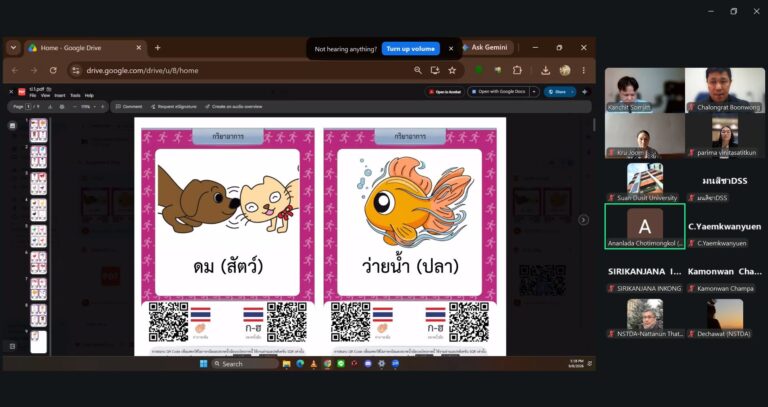Open the Chrome extensions puzzle icon

pyautogui.click(x=517, y=71)
